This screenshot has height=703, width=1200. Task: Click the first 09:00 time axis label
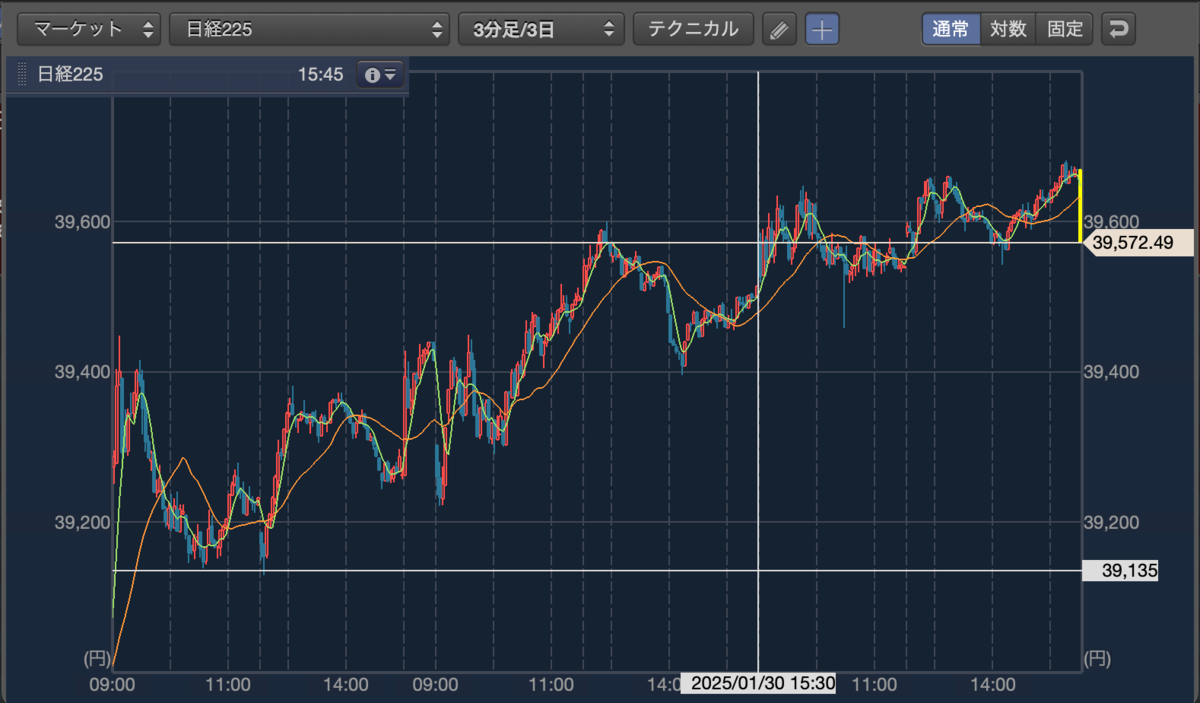(113, 685)
